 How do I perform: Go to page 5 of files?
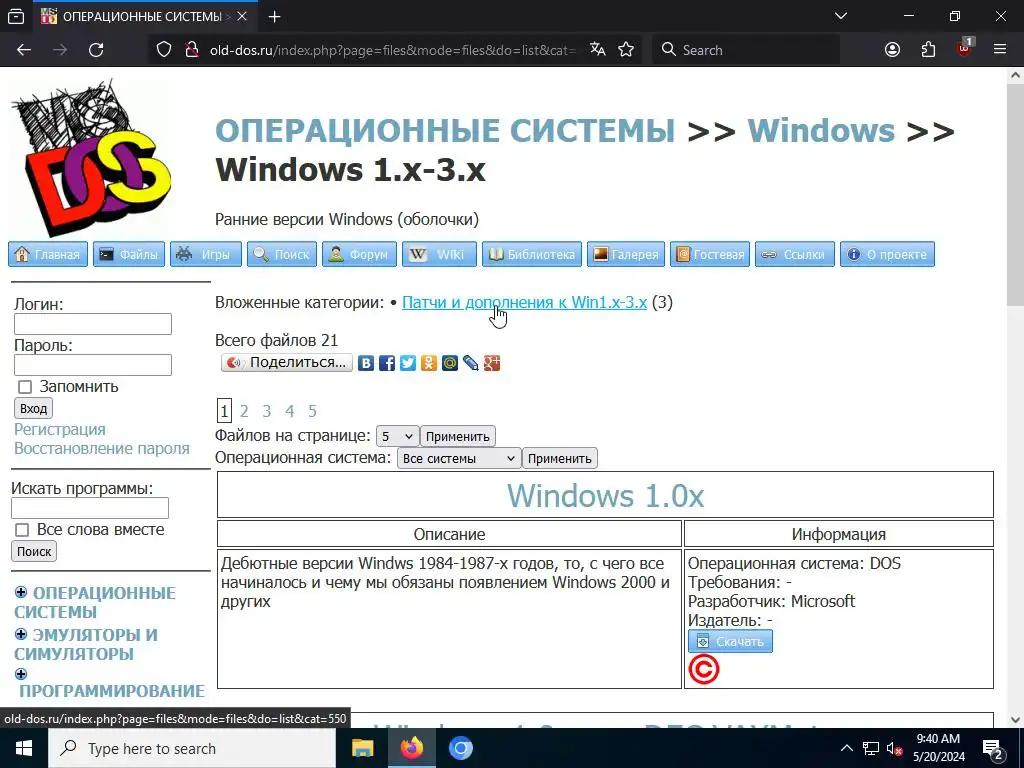[x=313, y=411]
